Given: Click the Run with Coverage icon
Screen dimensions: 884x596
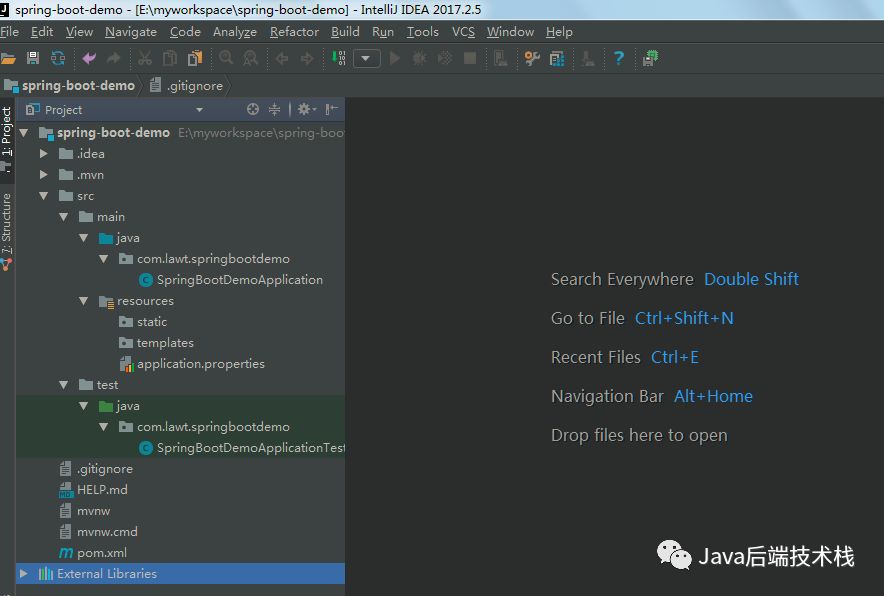Looking at the screenshot, I should pos(445,58).
